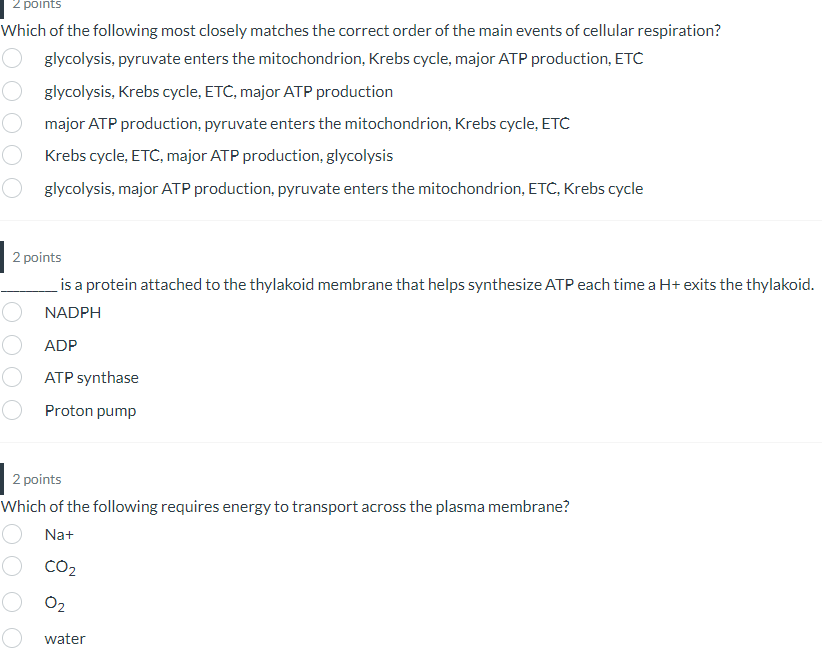Choose NADPH for the thylakoid membrane question
Viewport: 822px width, 670px height.
point(11,311)
